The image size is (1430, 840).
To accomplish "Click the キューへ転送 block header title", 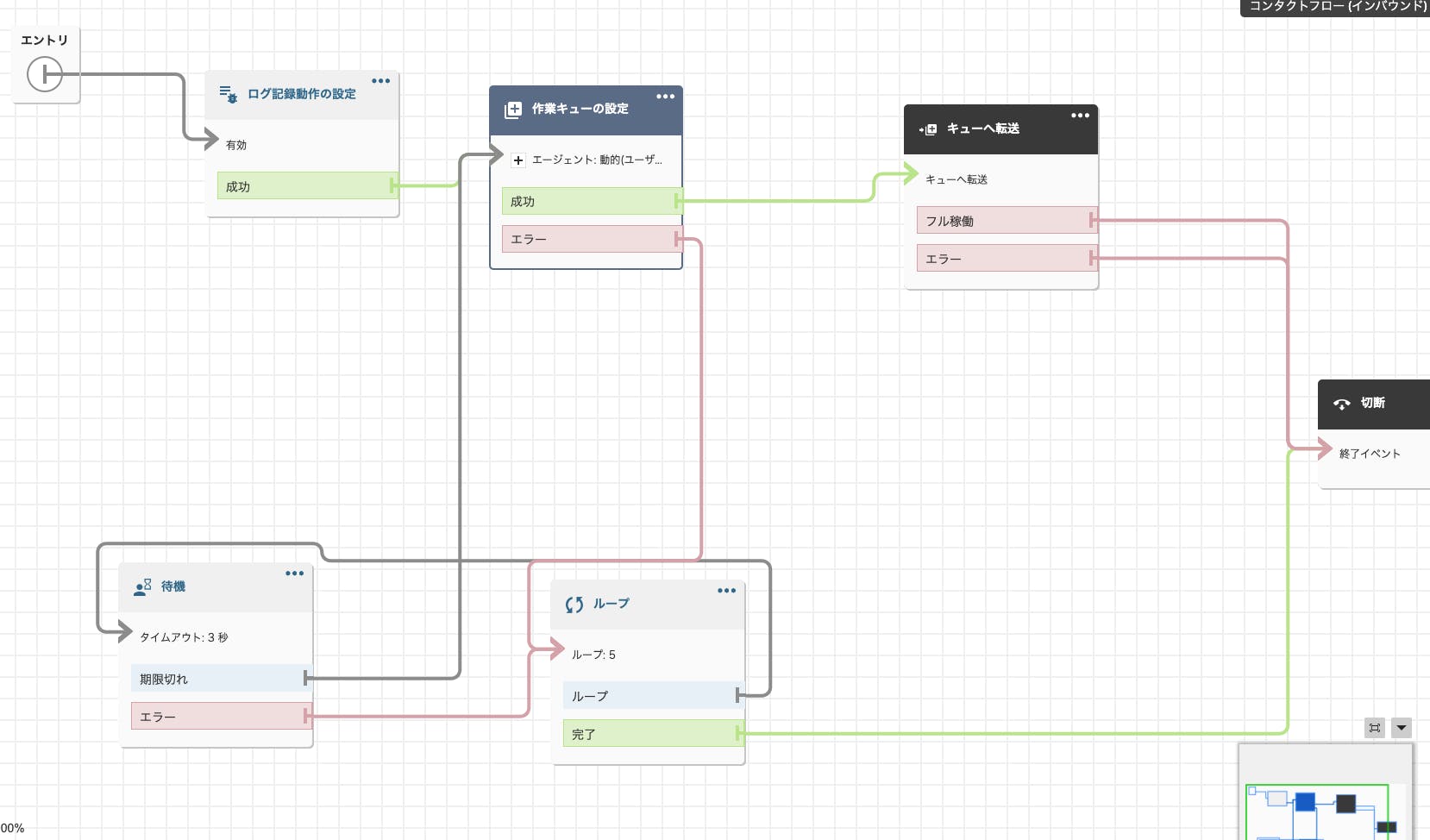I will click(x=983, y=129).
